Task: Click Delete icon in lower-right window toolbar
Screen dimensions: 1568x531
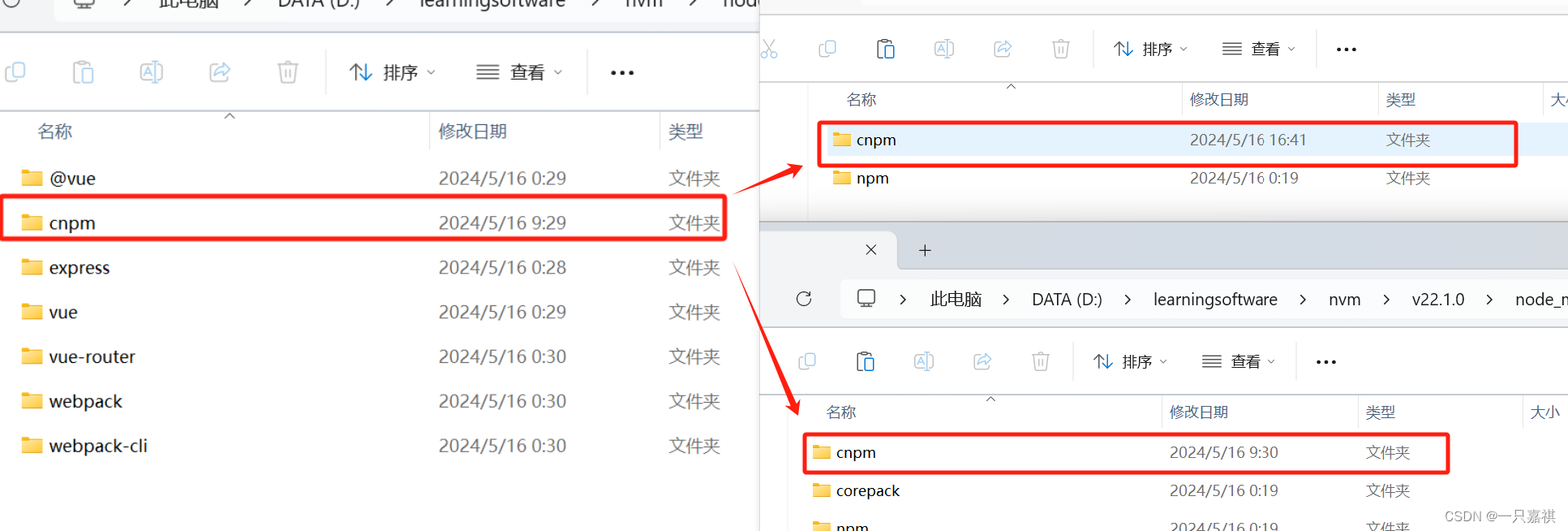Action: coord(1041,361)
